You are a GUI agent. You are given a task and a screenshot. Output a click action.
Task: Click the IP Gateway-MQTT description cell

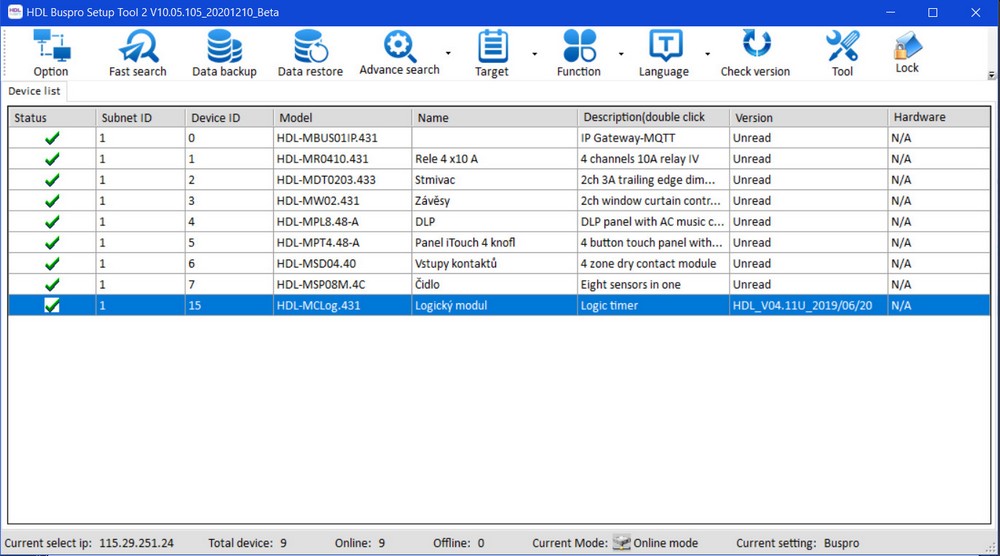coord(654,138)
